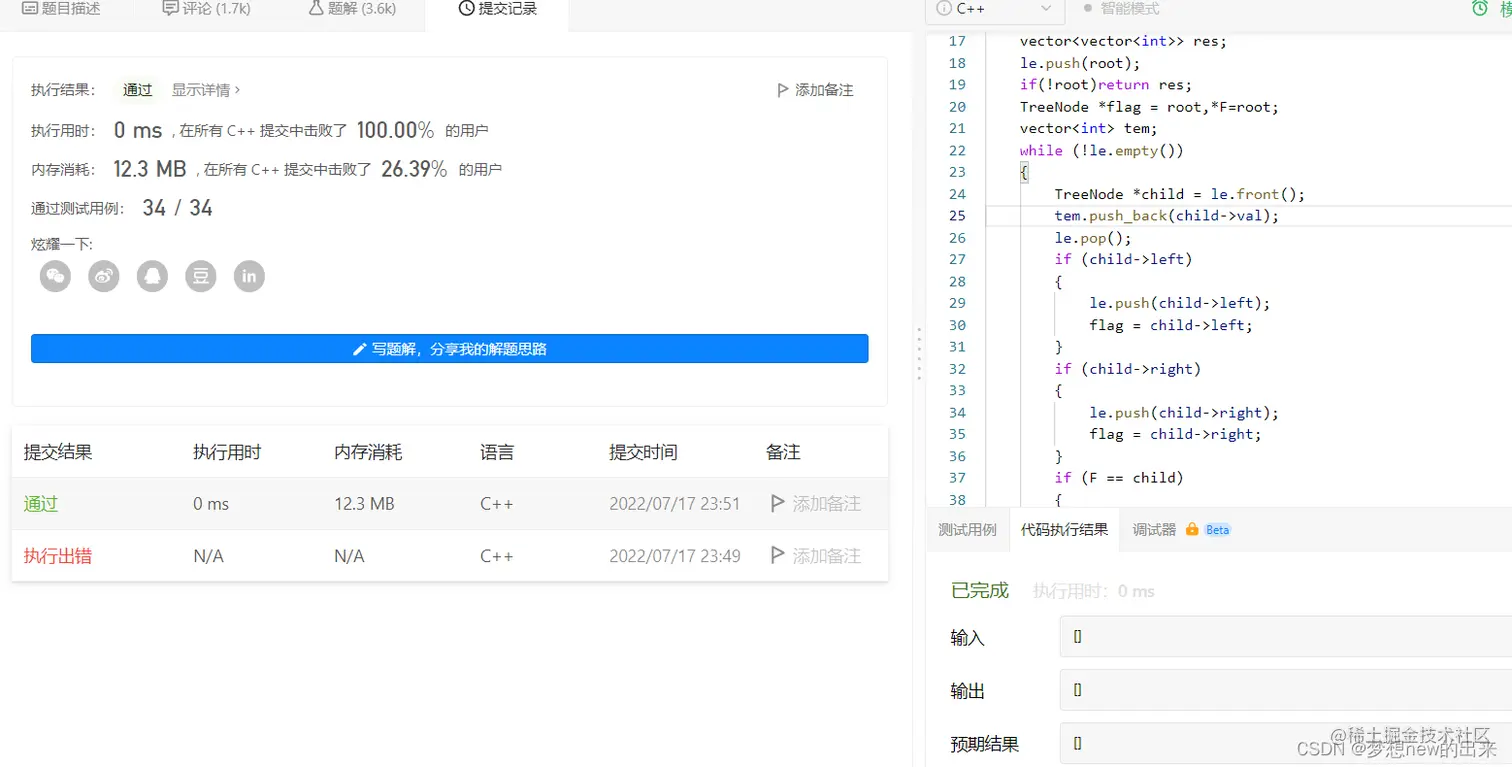Click the 12.3 MB cell in table
This screenshot has width=1512, height=767.
tap(364, 504)
